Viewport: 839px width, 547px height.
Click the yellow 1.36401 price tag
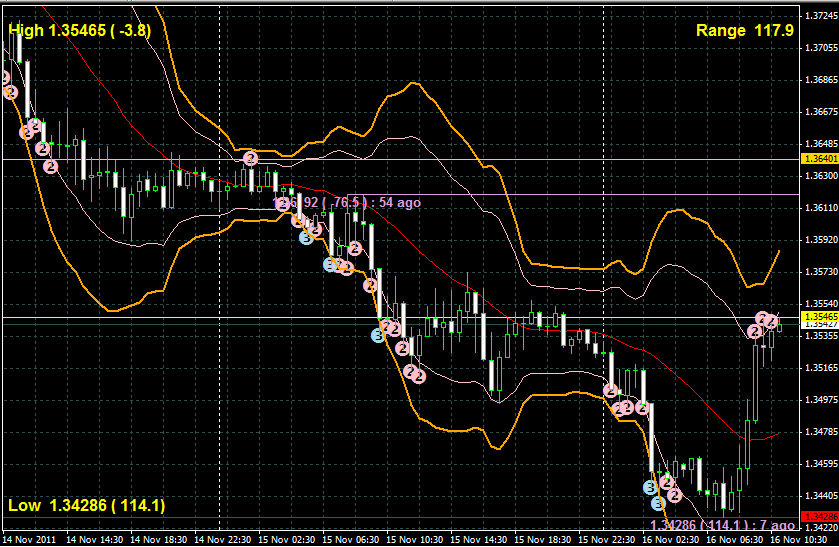pyautogui.click(x=820, y=159)
